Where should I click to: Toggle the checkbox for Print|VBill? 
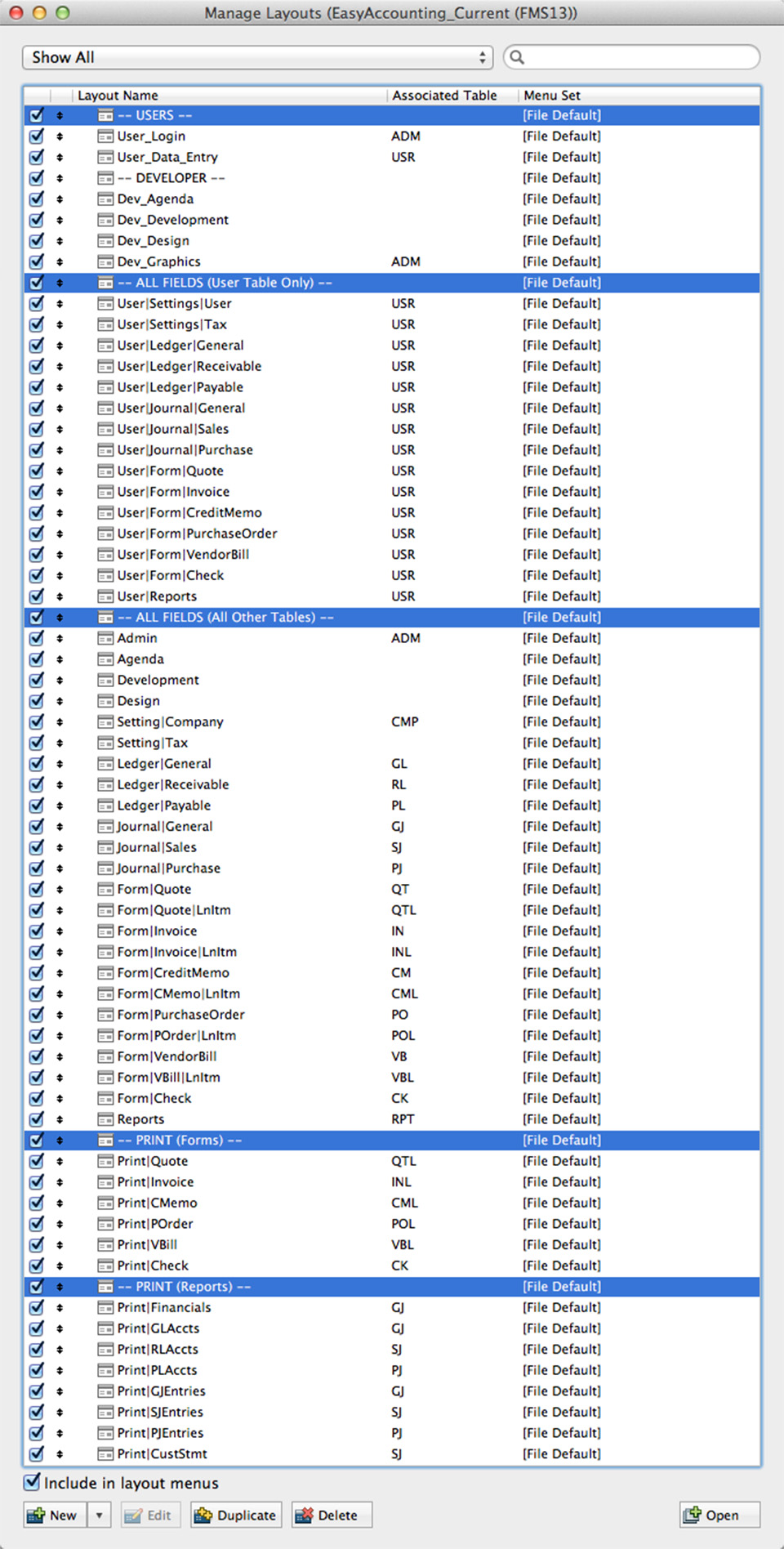(x=37, y=1245)
